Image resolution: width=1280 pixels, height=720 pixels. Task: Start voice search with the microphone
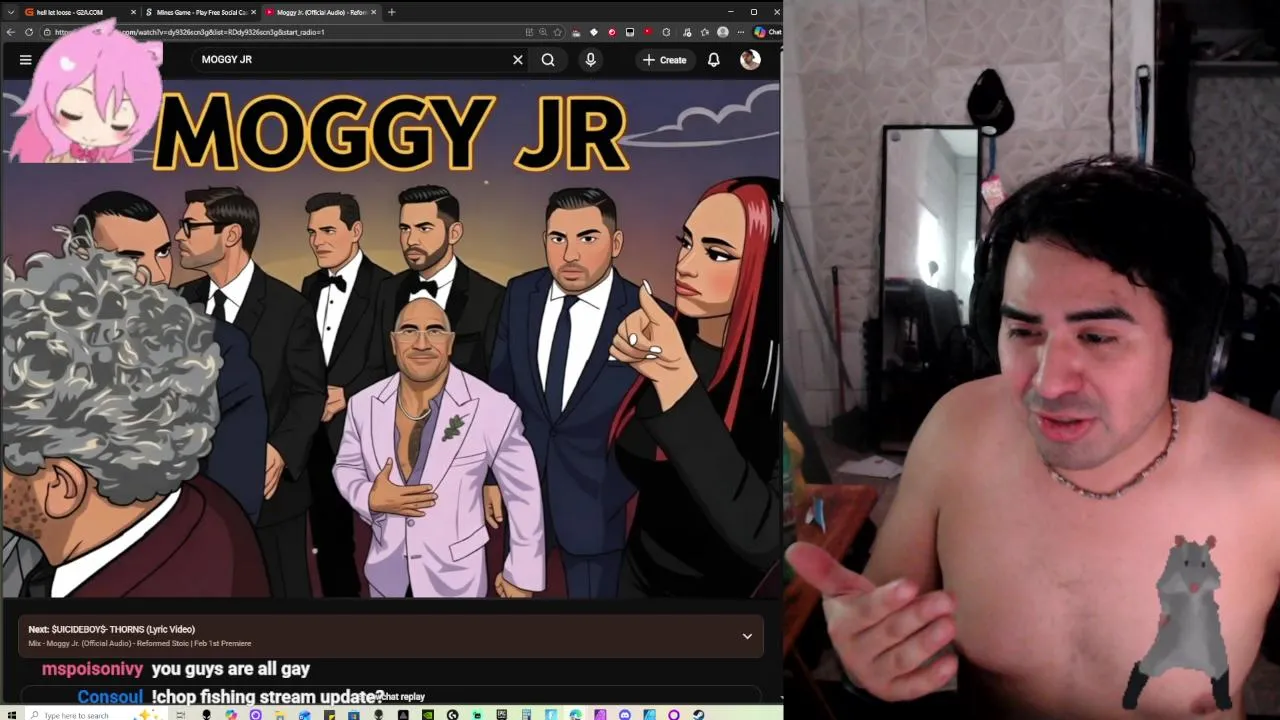pyautogui.click(x=590, y=60)
